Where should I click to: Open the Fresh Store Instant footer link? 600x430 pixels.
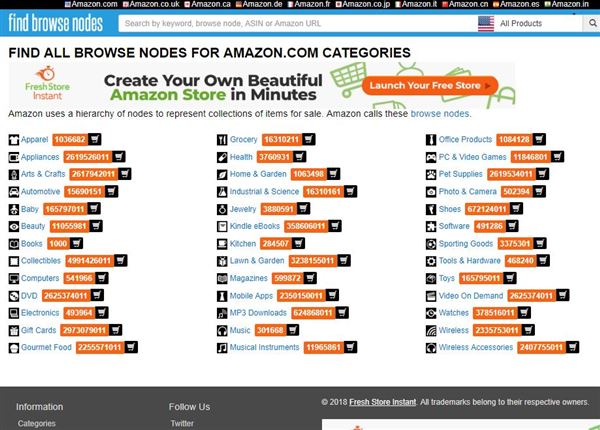382,402
